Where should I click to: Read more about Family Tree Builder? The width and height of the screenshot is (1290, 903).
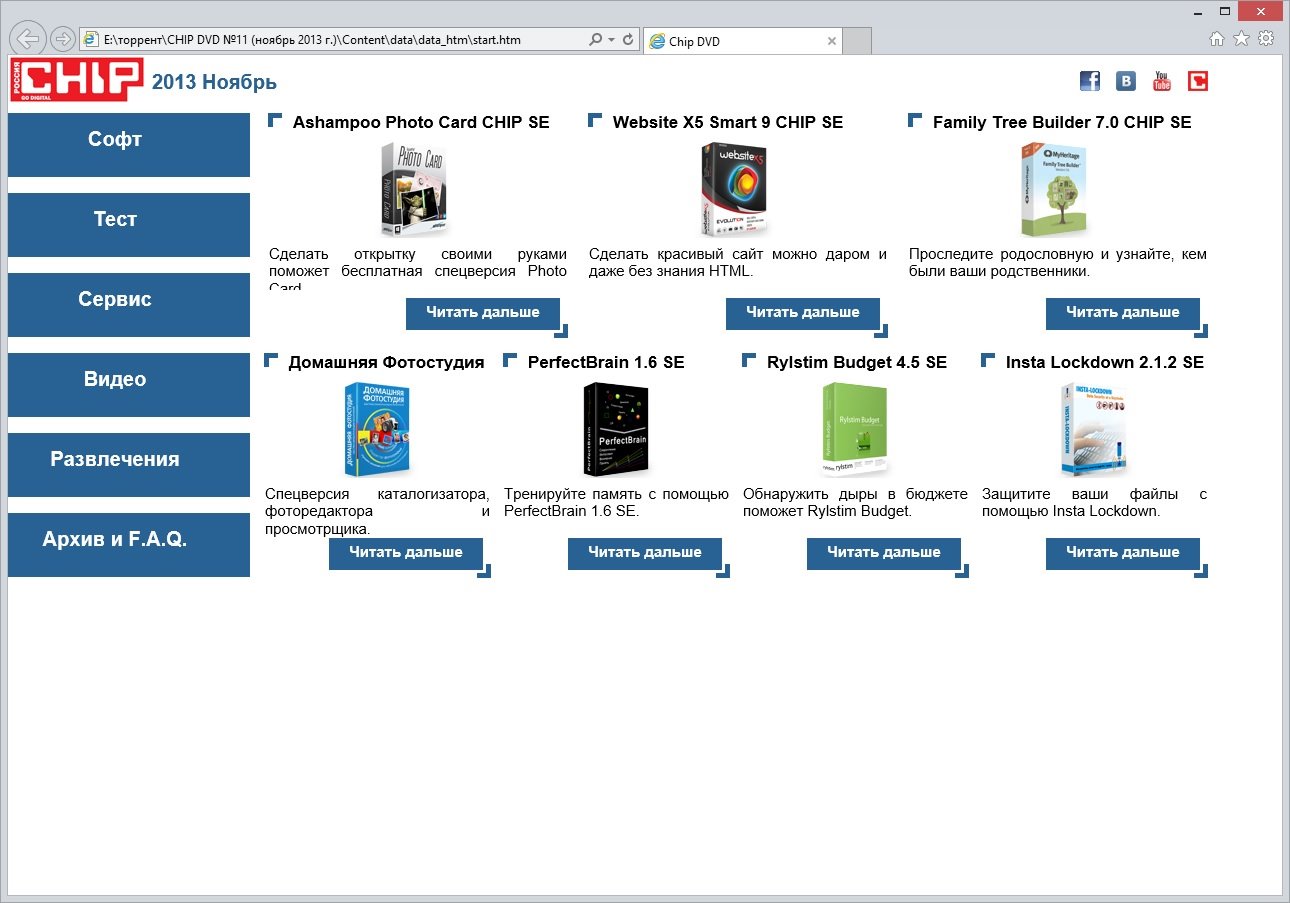click(x=1123, y=313)
